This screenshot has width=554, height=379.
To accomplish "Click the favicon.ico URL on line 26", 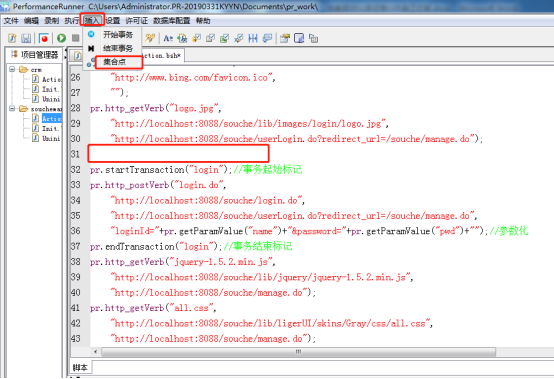I will (x=193, y=78).
